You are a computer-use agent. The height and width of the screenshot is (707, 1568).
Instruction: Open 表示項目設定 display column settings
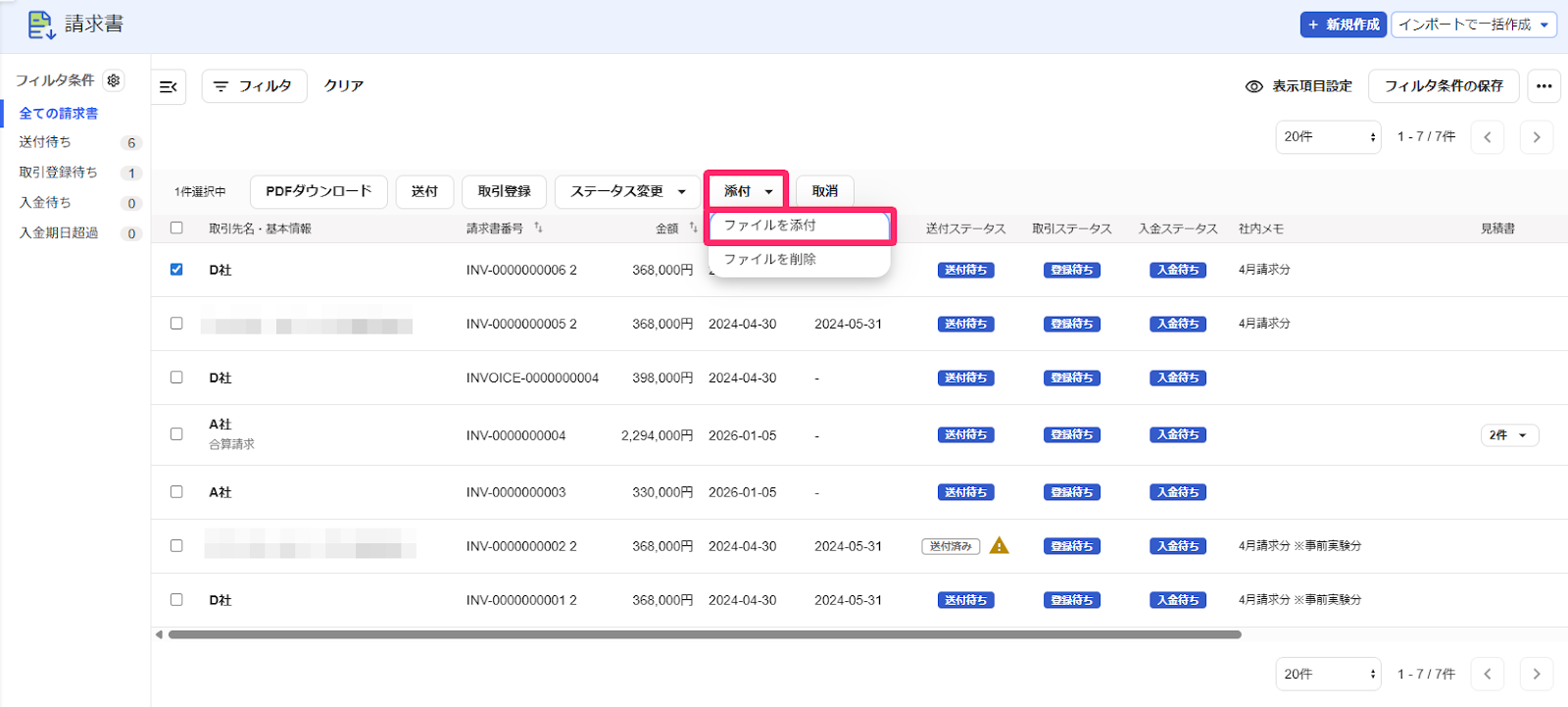click(1298, 86)
